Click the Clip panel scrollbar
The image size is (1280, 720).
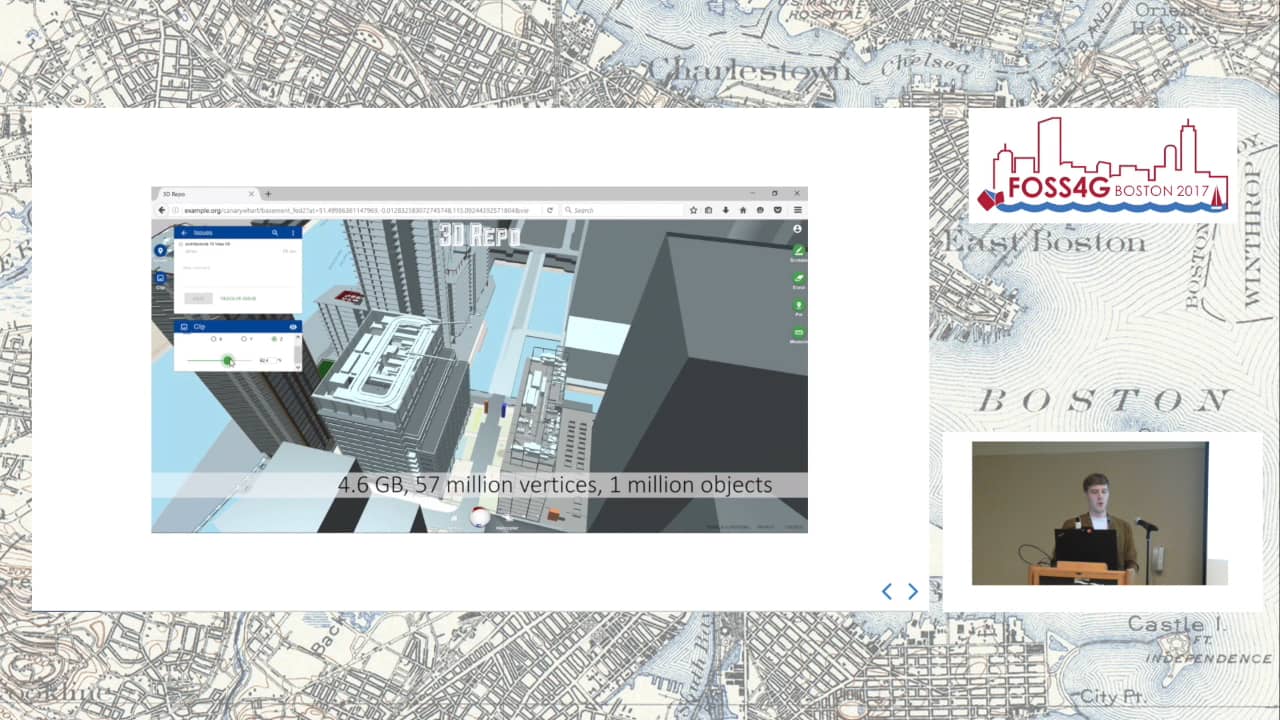coord(298,352)
